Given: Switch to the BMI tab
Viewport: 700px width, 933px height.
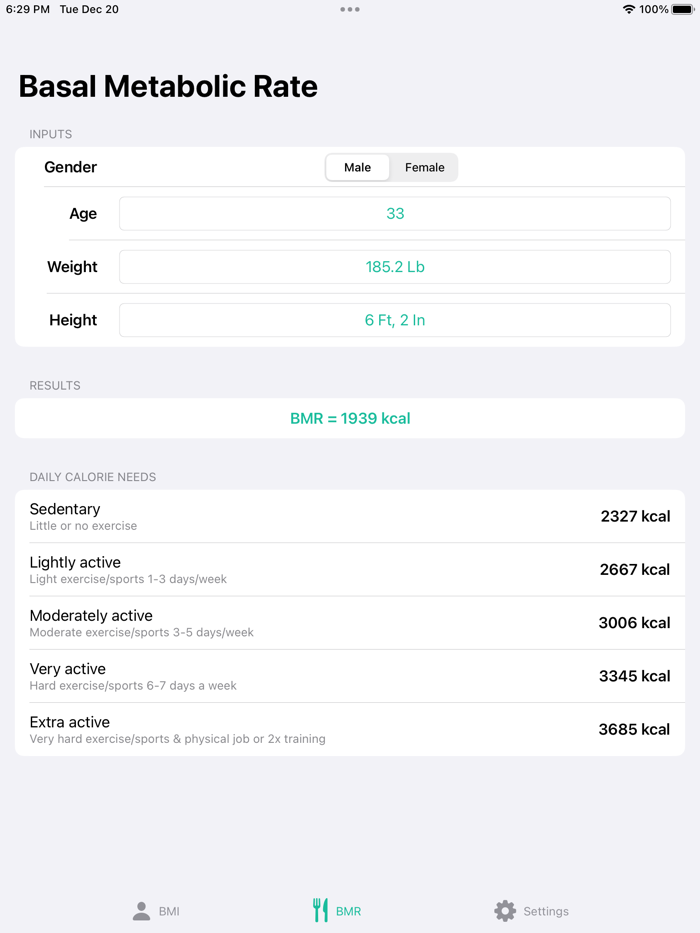Looking at the screenshot, I should coord(155,911).
